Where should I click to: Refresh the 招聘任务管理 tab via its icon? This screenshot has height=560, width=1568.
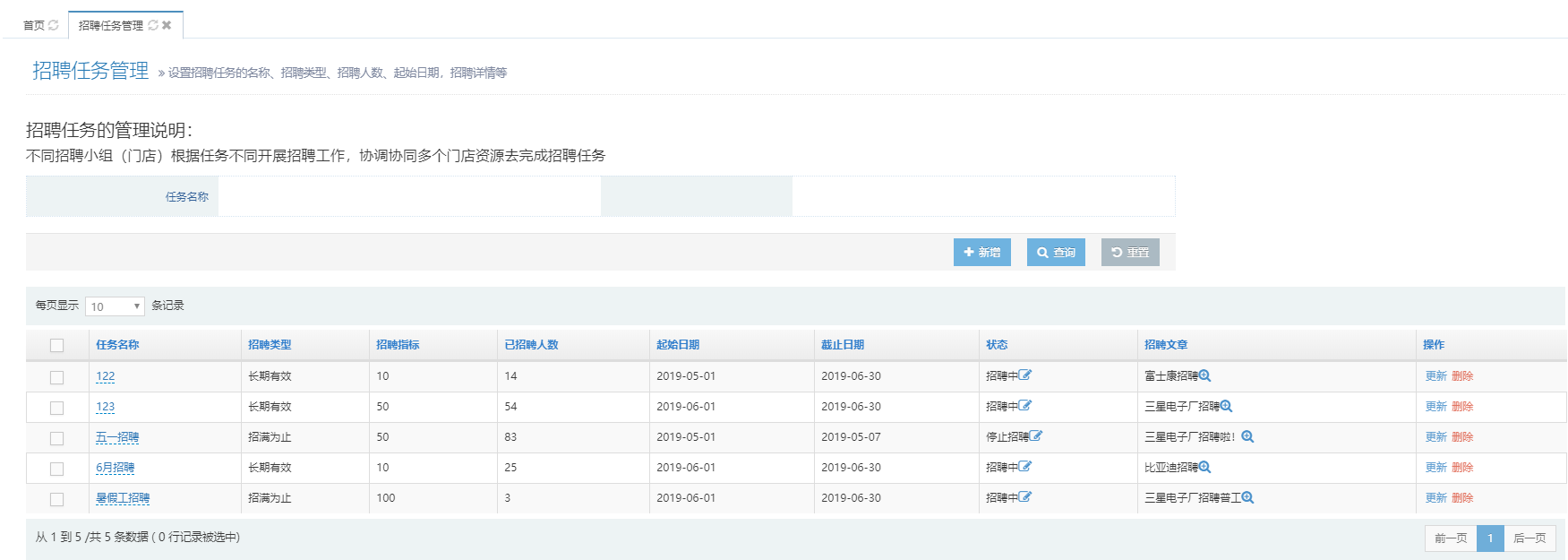tap(153, 25)
